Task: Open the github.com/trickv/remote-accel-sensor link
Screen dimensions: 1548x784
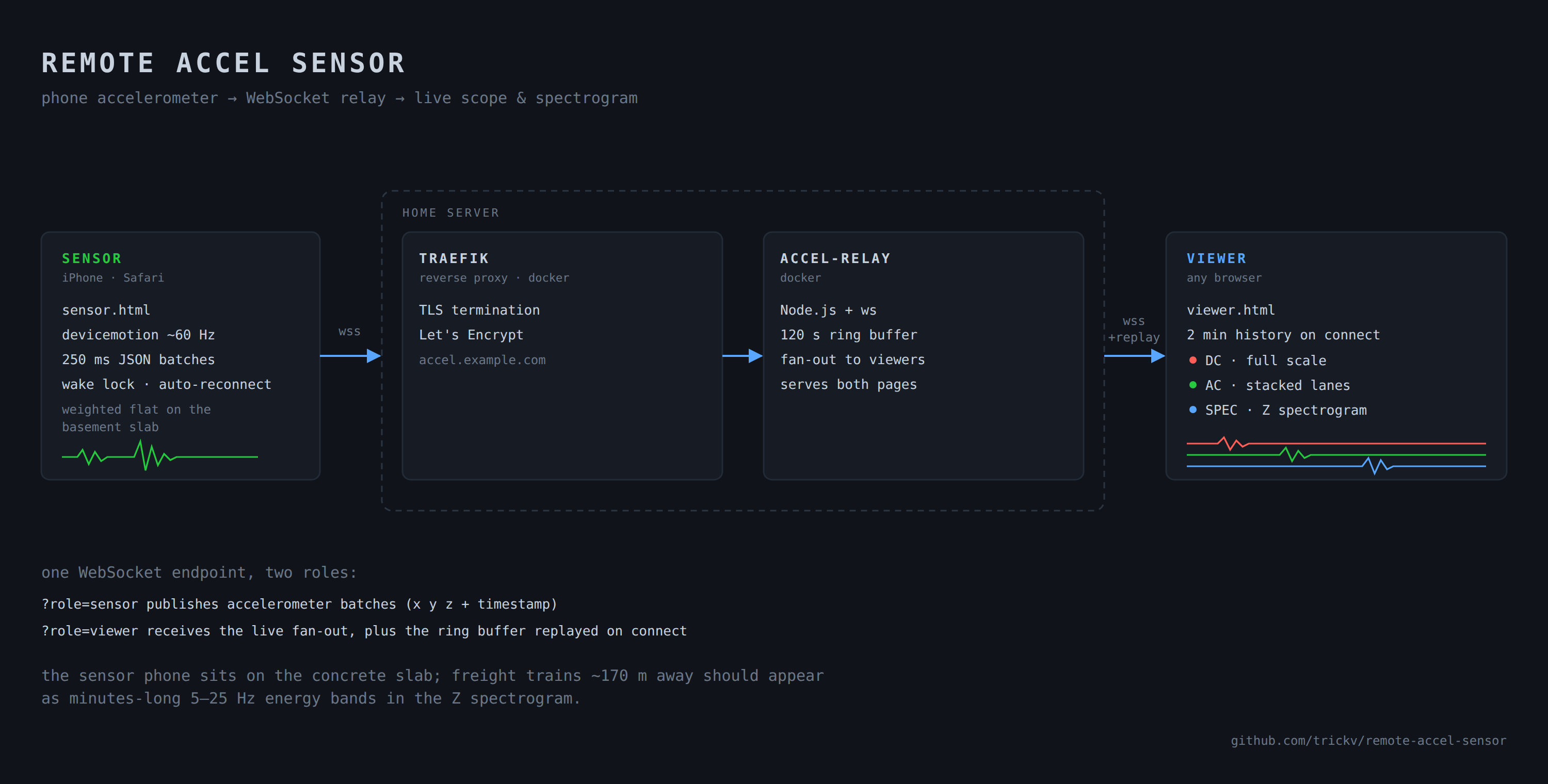Action: 1368,740
